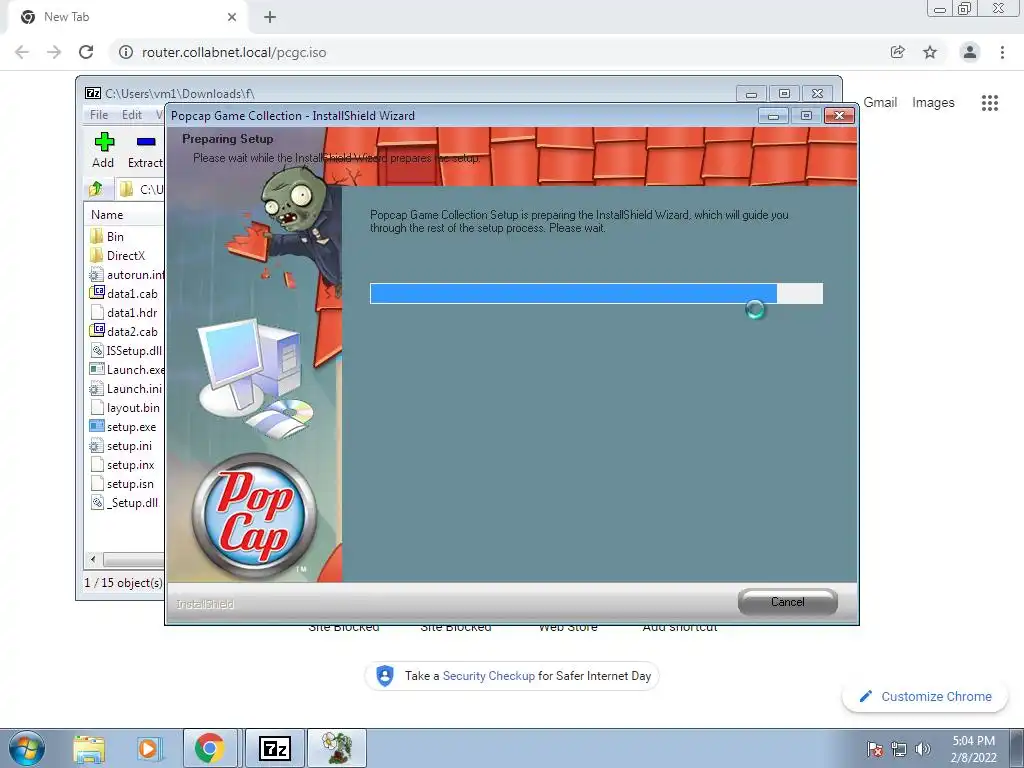Open a new tab with the plus button

tap(270, 17)
